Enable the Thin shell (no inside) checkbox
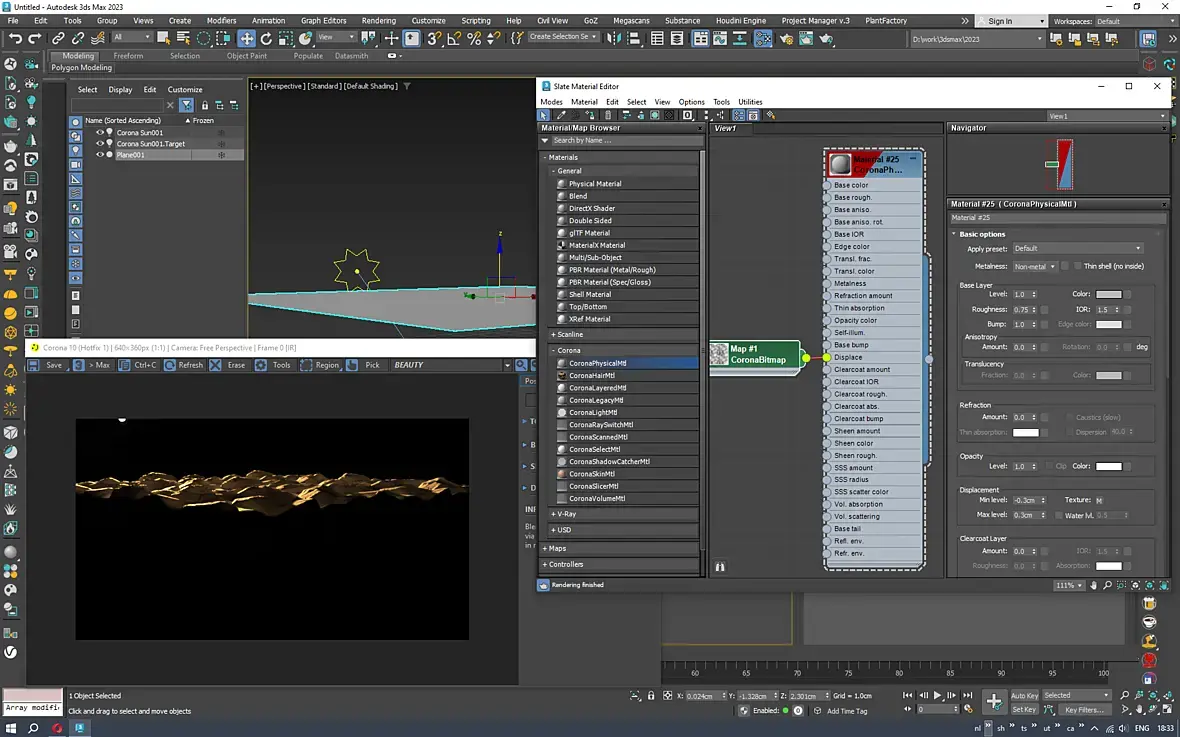Viewport: 1180px width, 737px height. pyautogui.click(x=1077, y=266)
